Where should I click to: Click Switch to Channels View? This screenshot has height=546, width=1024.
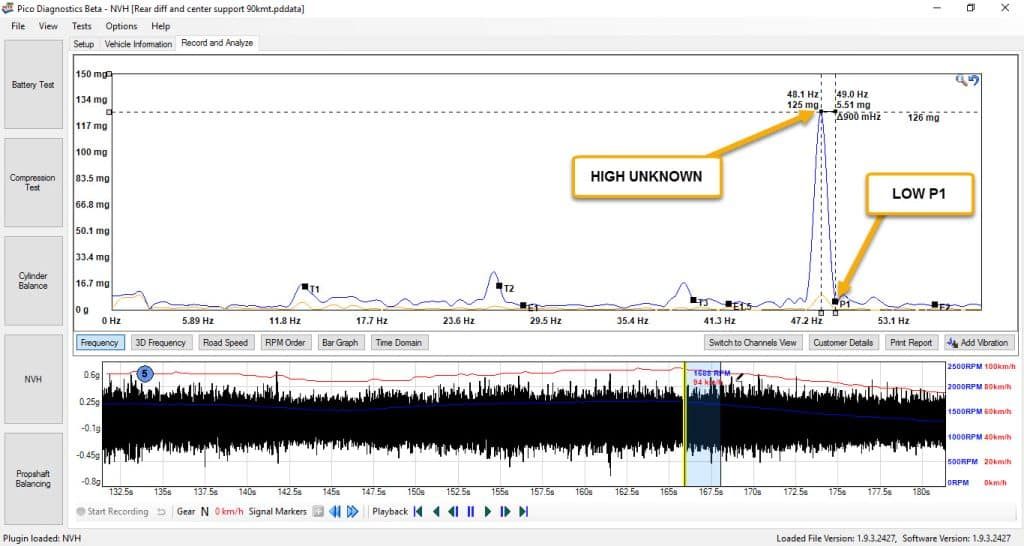(x=752, y=342)
